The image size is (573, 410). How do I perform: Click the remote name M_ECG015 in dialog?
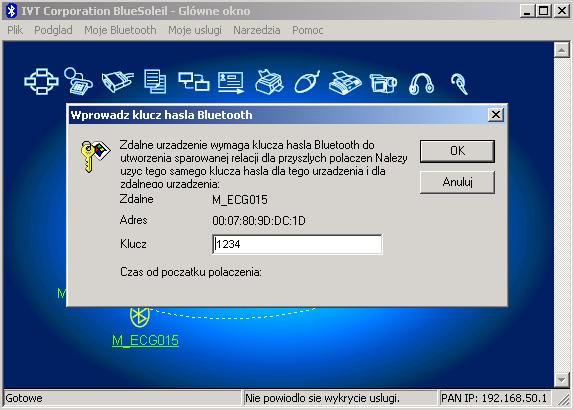click(240, 200)
